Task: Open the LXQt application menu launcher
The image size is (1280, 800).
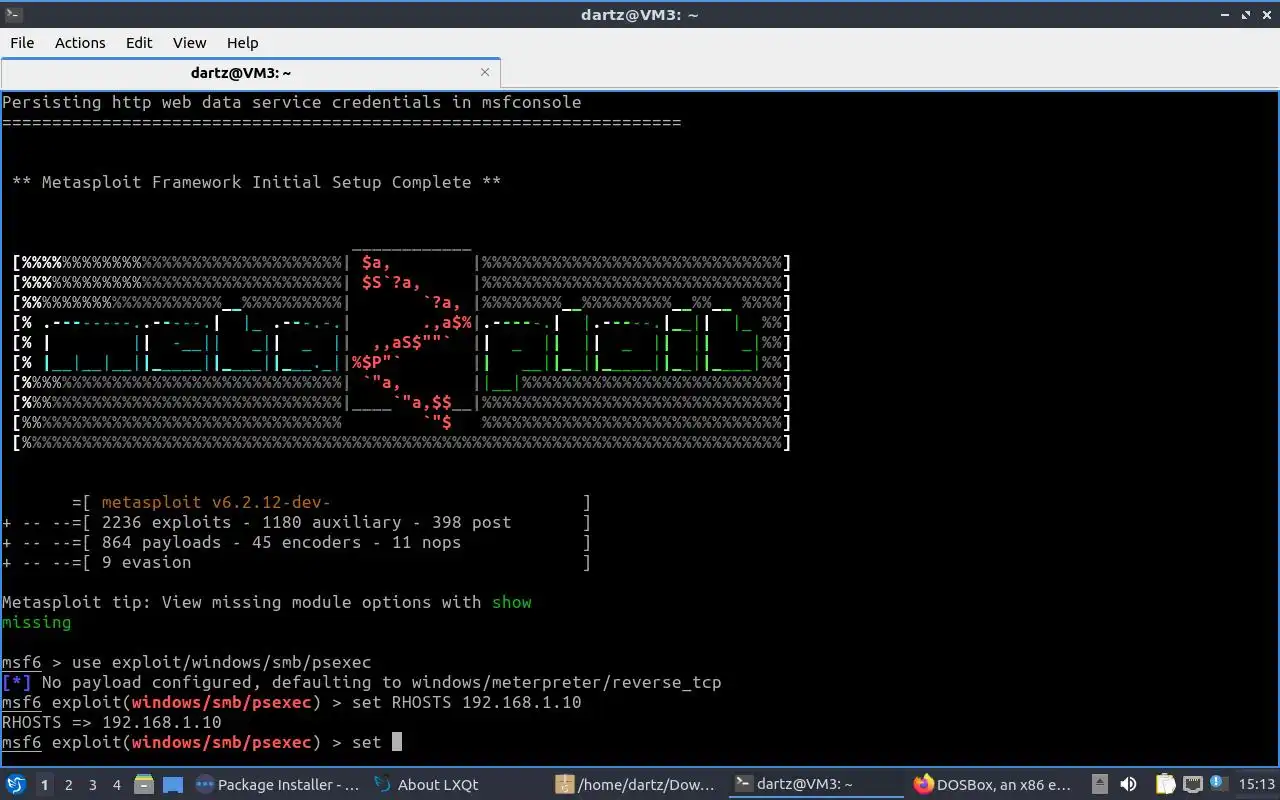Action: pyautogui.click(x=16, y=785)
